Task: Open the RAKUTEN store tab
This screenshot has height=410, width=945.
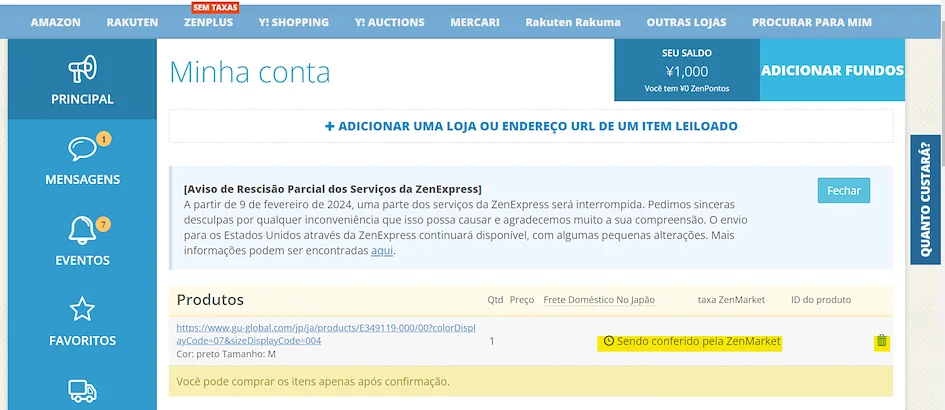Action: point(132,22)
